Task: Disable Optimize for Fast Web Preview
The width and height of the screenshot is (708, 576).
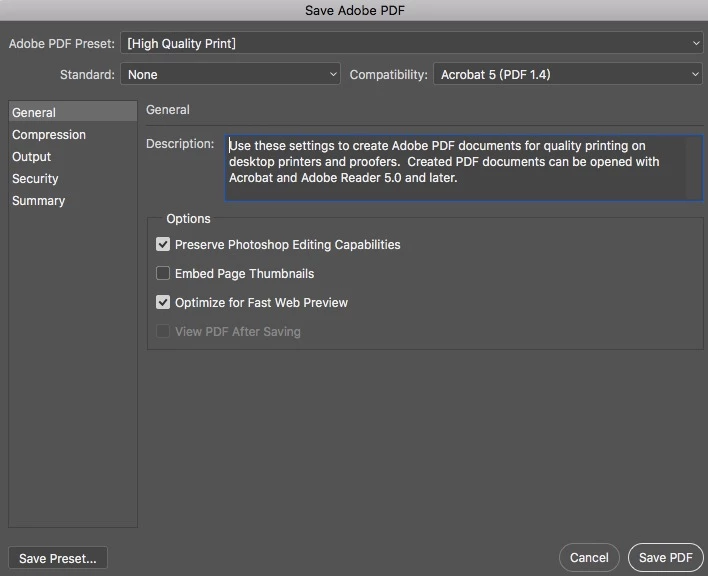Action: pyautogui.click(x=163, y=302)
